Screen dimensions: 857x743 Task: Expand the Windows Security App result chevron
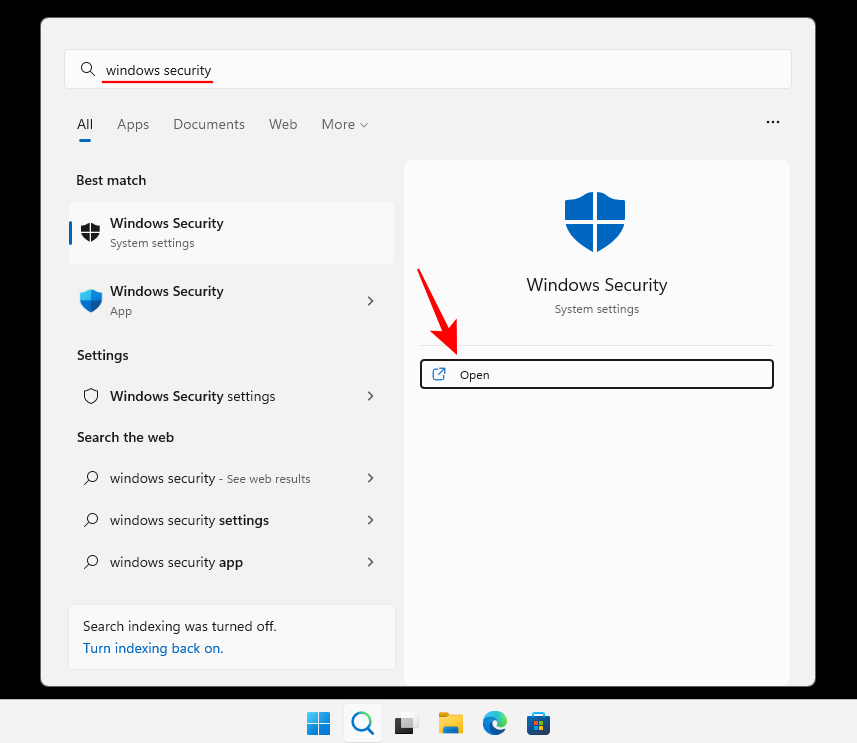point(370,300)
